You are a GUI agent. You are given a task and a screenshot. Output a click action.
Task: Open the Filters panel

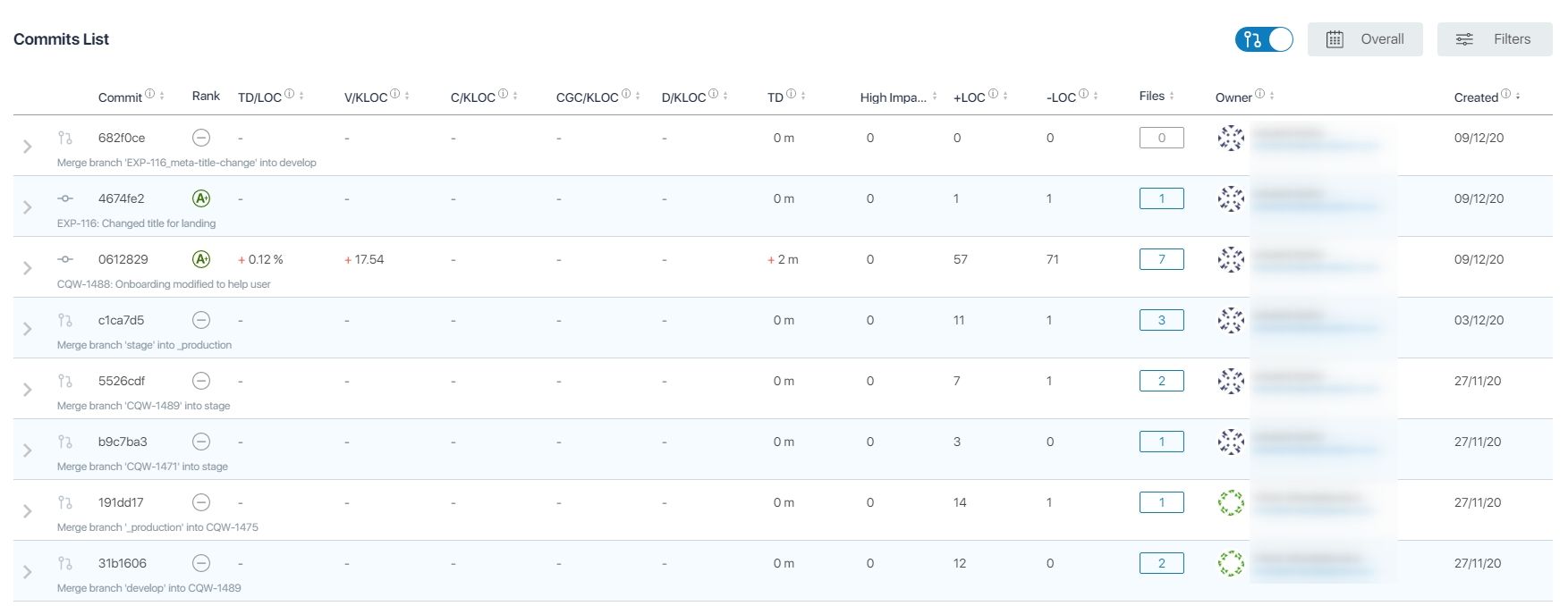tap(1494, 39)
